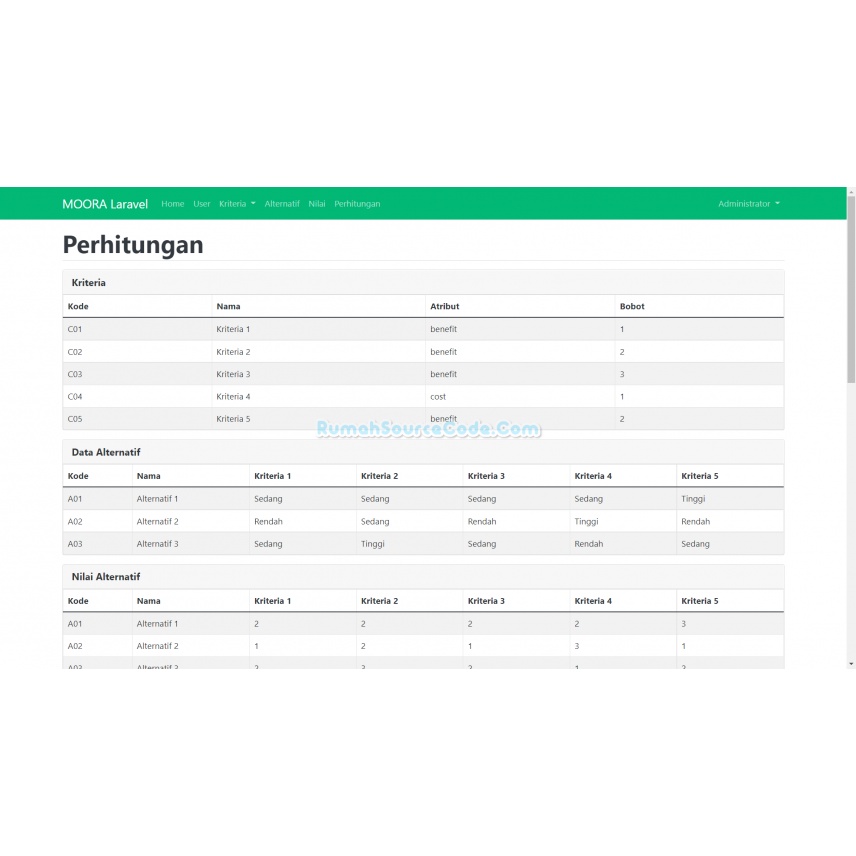Select the C01 code cell
The width and height of the screenshot is (856, 856).
pyautogui.click(x=75, y=329)
